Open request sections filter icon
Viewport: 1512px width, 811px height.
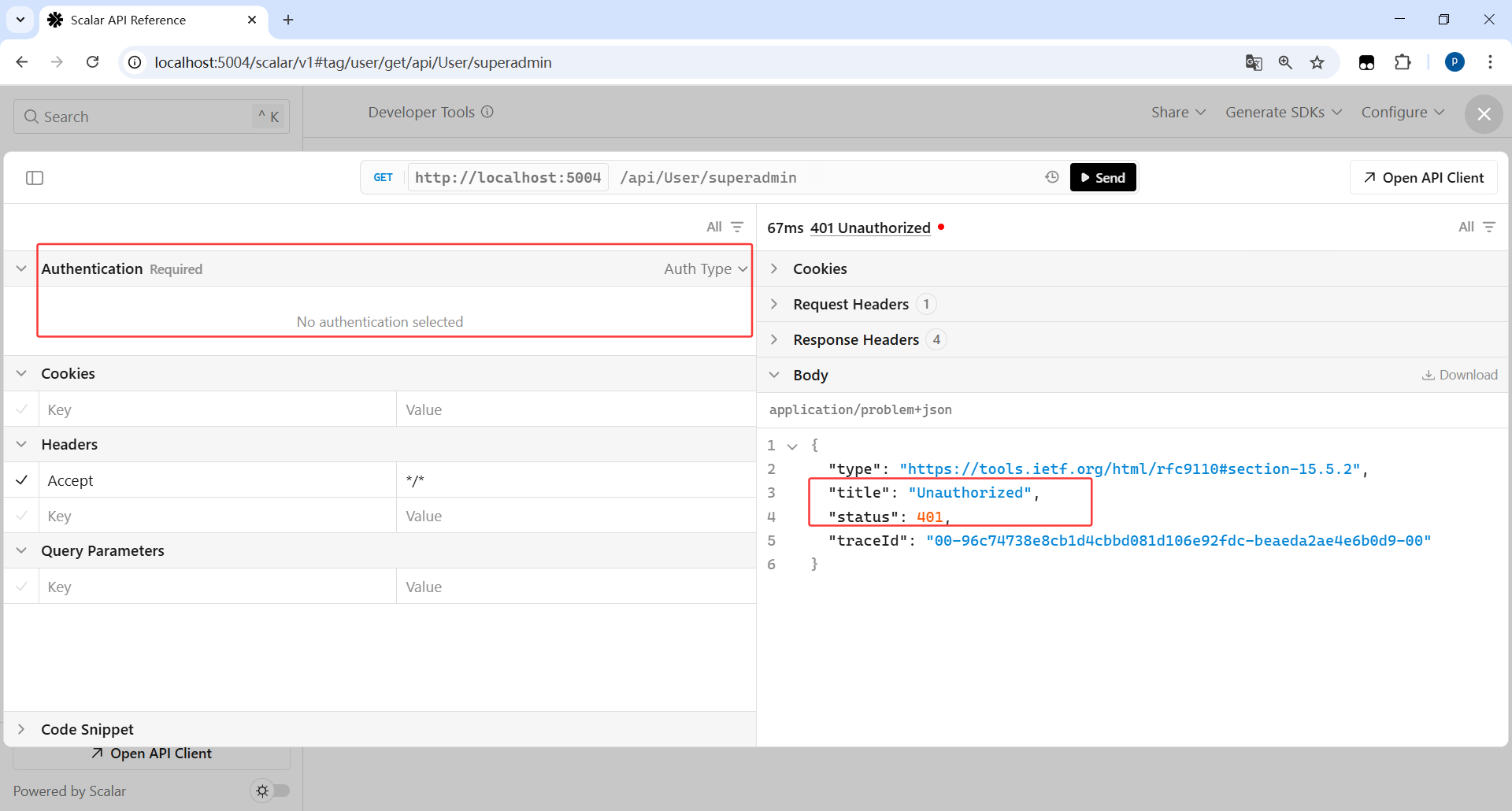tap(737, 227)
